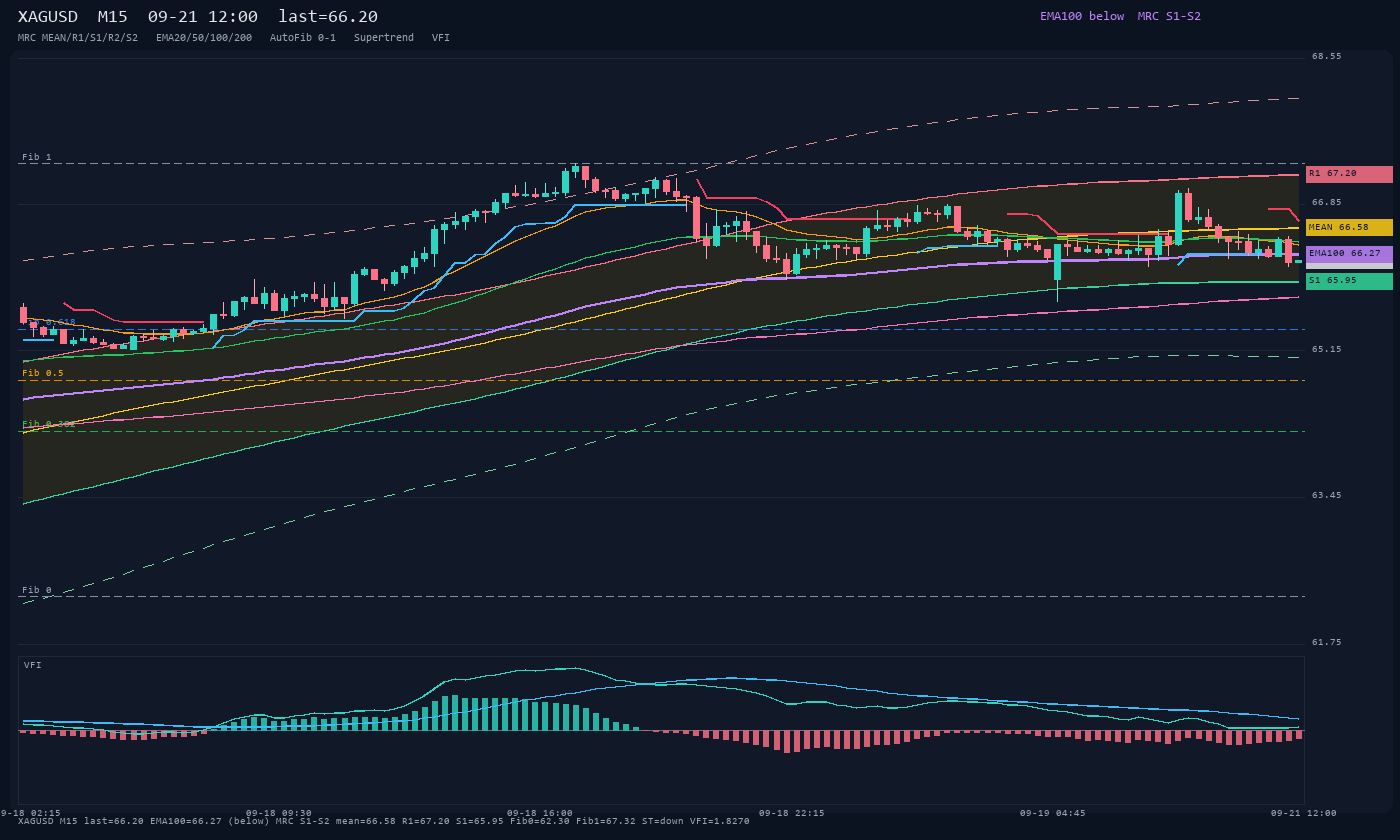
Task: Select the EMA100 66.27 price tag
Action: pyautogui.click(x=1349, y=254)
